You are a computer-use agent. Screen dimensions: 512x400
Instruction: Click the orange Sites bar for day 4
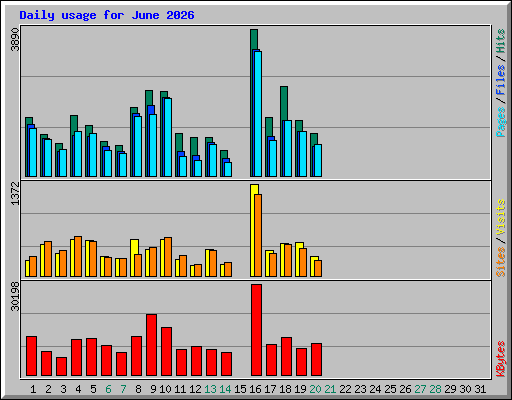(x=78, y=256)
